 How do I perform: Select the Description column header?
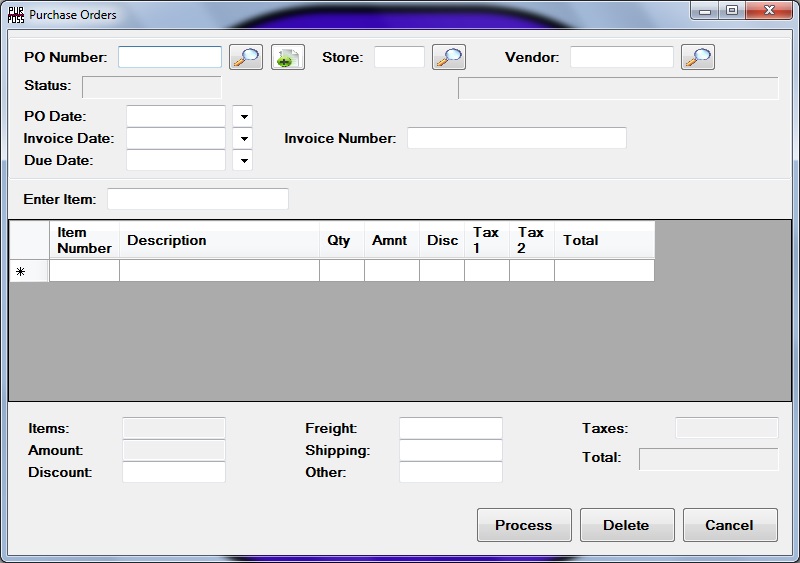[219, 240]
